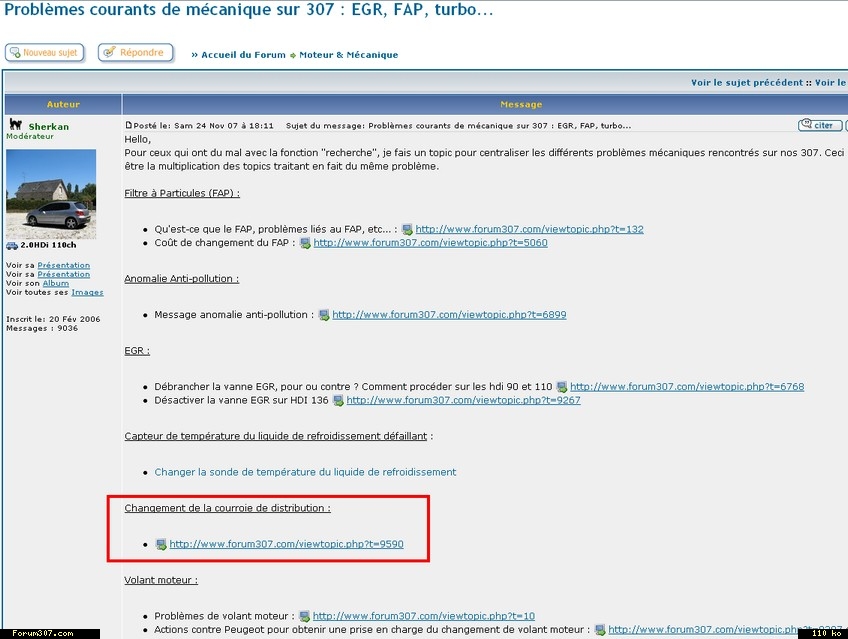Image resolution: width=848 pixels, height=639 pixels.
Task: Click Changement de la courroie heading
Action: [227, 508]
